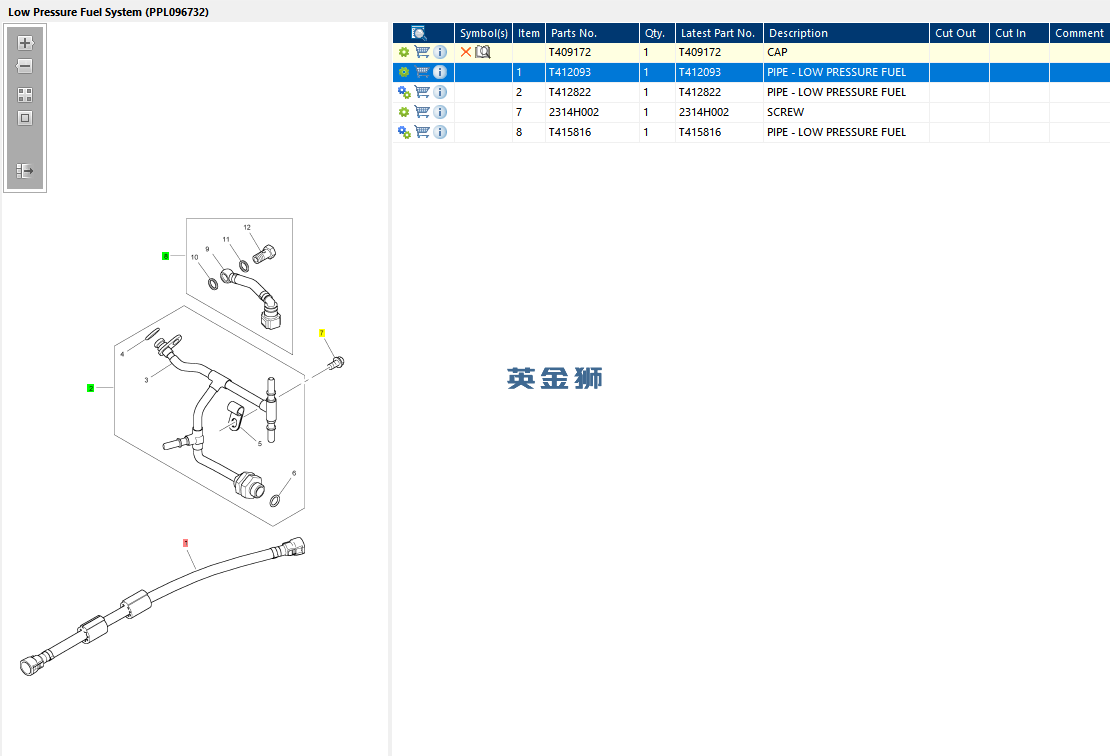Click the CAP description cell
1110x756 pixels.
[846, 52]
